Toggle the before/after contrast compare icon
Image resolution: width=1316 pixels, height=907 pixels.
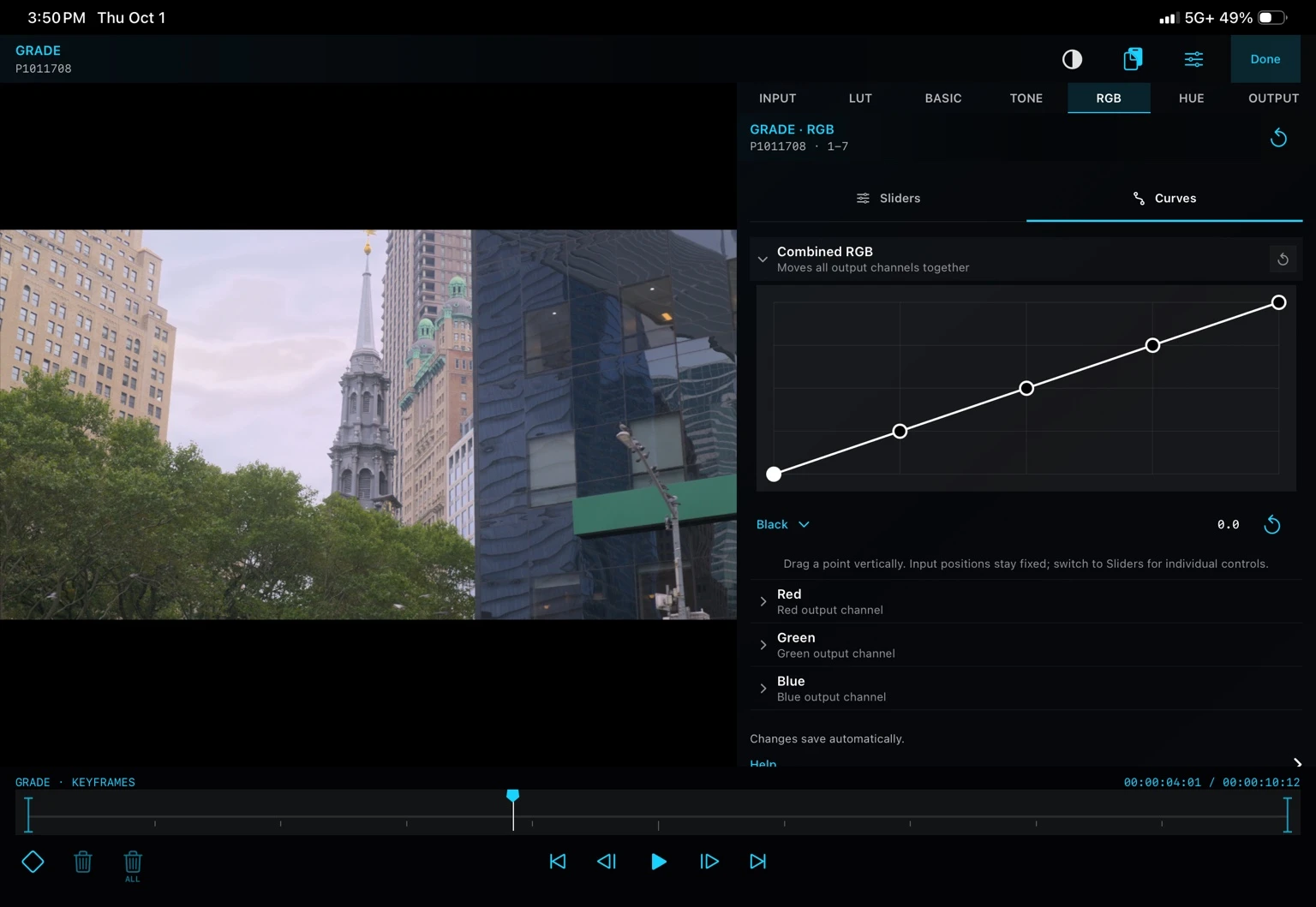pos(1072,59)
